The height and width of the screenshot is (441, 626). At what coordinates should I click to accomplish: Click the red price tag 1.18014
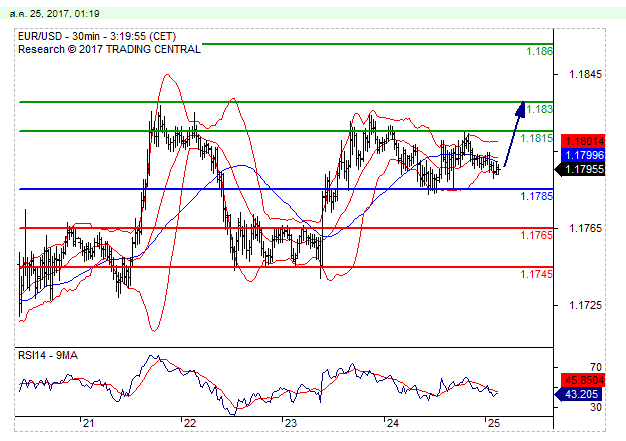(x=583, y=141)
